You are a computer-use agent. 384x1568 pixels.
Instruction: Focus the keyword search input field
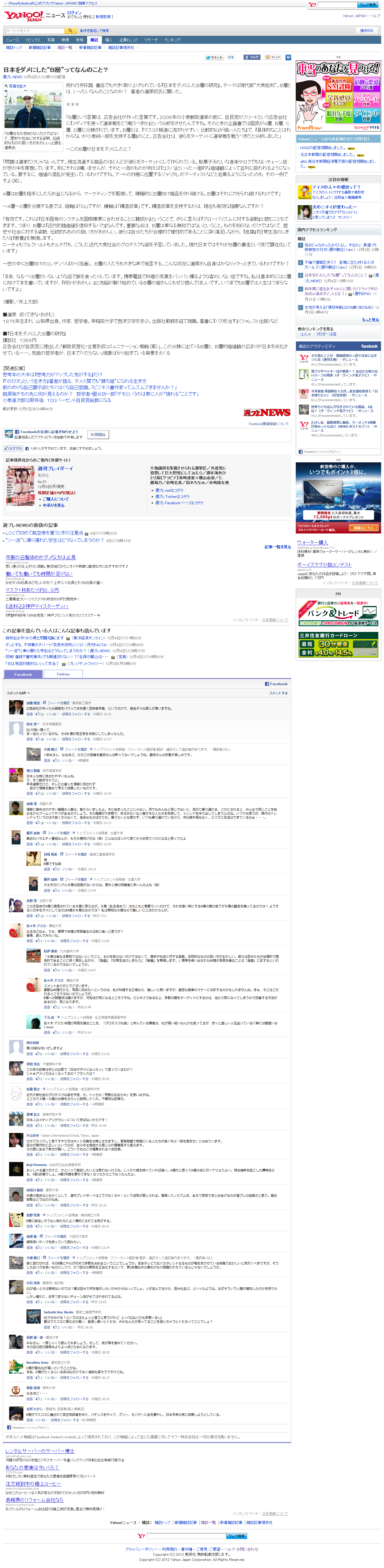tap(34, 30)
